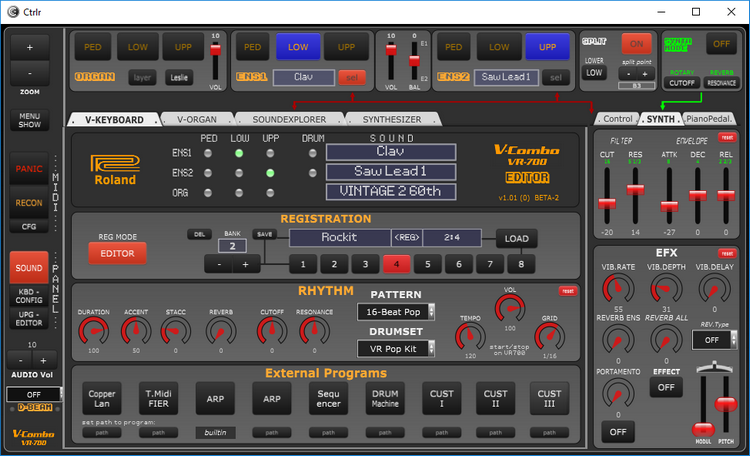Switch to the Control tab
Image resolution: width=750 pixels, height=456 pixels.
(618, 119)
